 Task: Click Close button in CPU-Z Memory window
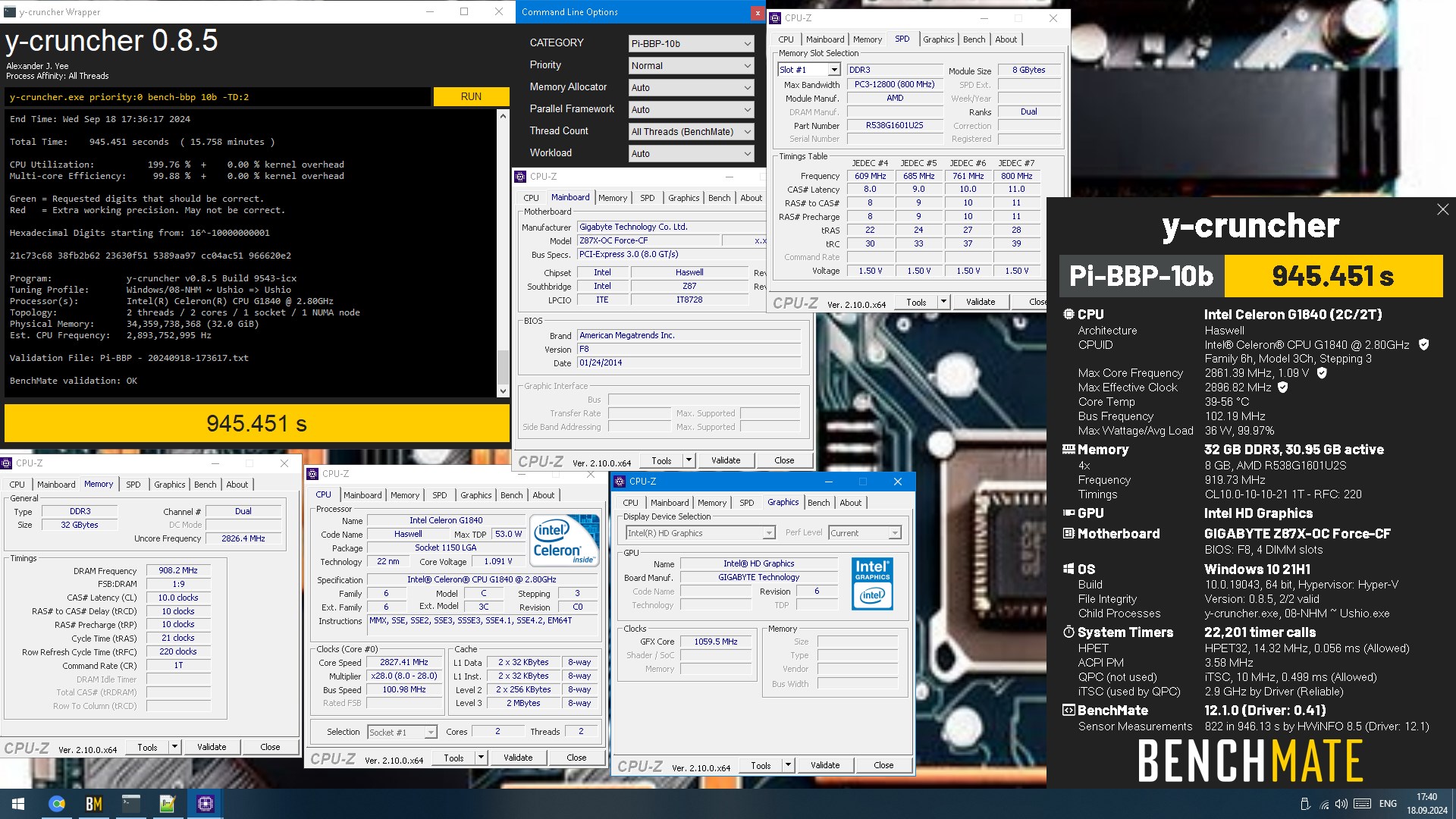(x=270, y=747)
